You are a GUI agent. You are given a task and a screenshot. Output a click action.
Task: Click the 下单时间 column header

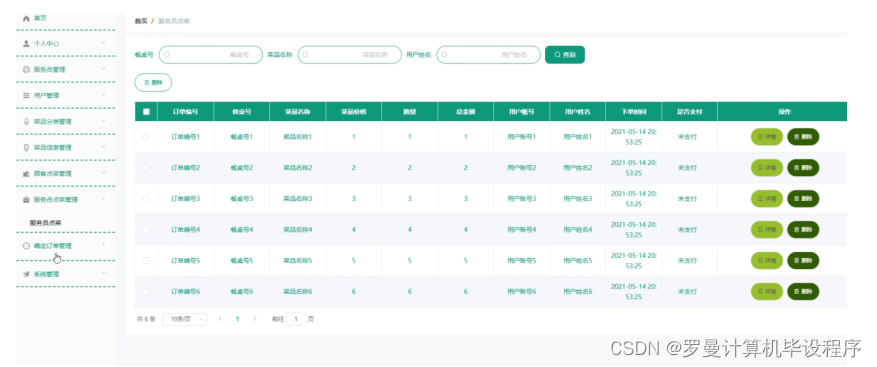[634, 111]
